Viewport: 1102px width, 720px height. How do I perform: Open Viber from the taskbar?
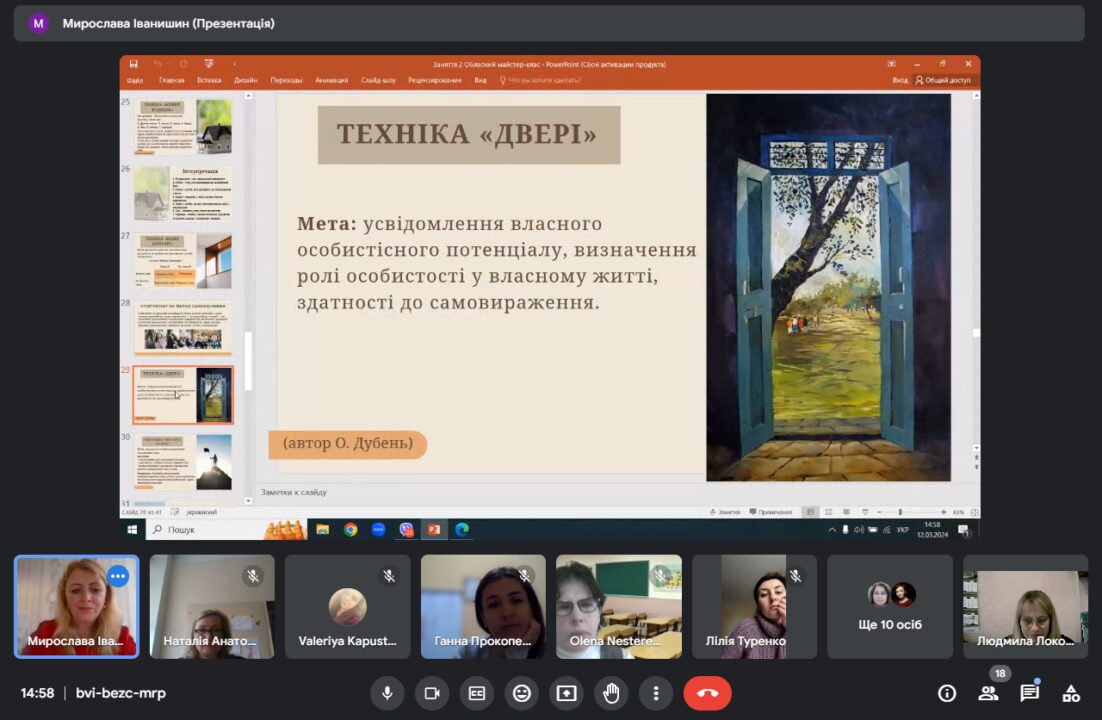[406, 529]
